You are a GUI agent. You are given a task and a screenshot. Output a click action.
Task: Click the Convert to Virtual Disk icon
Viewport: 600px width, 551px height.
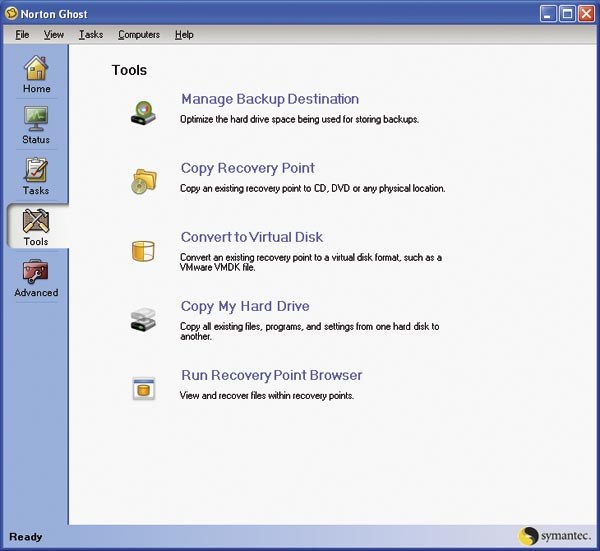[143, 250]
